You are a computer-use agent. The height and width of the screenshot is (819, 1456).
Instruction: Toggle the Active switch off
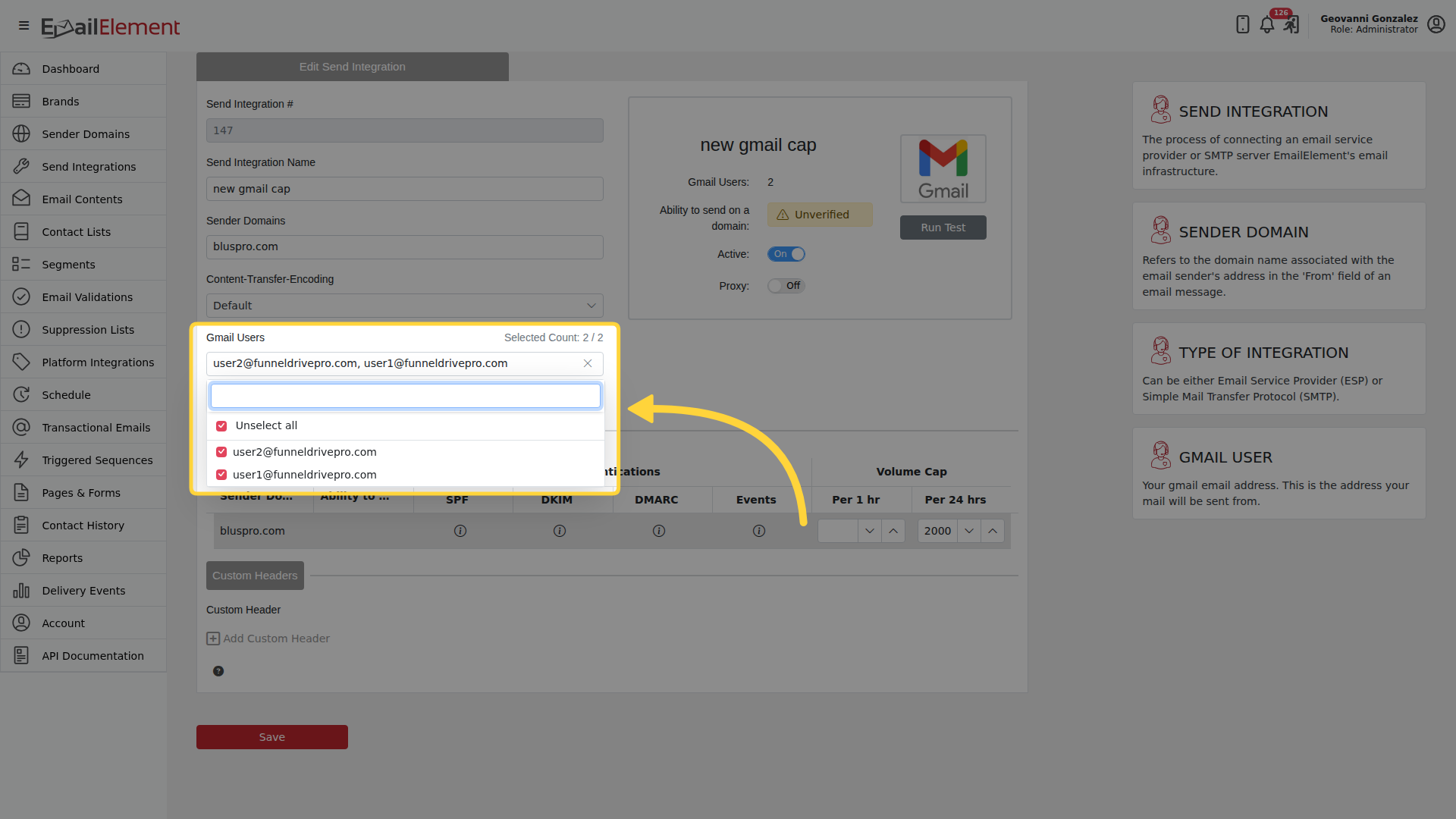(786, 254)
